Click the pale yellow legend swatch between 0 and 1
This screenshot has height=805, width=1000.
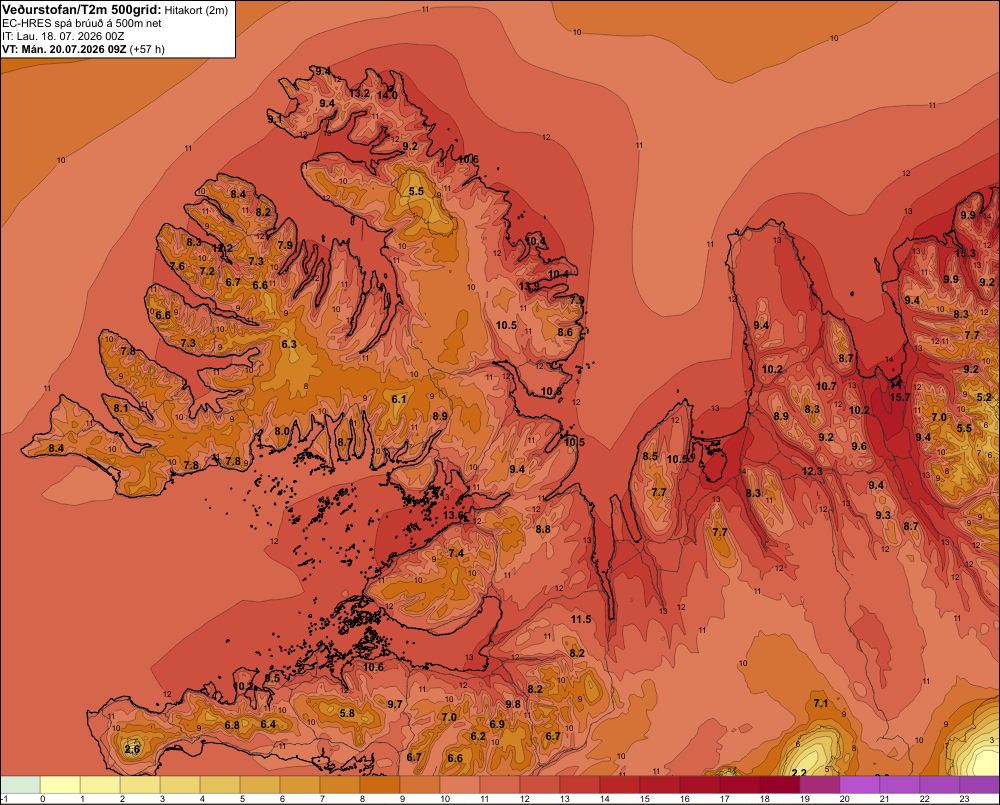coord(60,785)
